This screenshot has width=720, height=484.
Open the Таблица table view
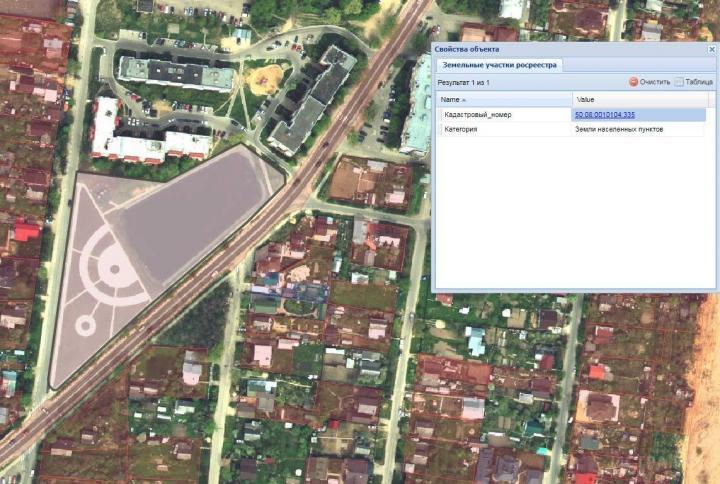(x=693, y=82)
